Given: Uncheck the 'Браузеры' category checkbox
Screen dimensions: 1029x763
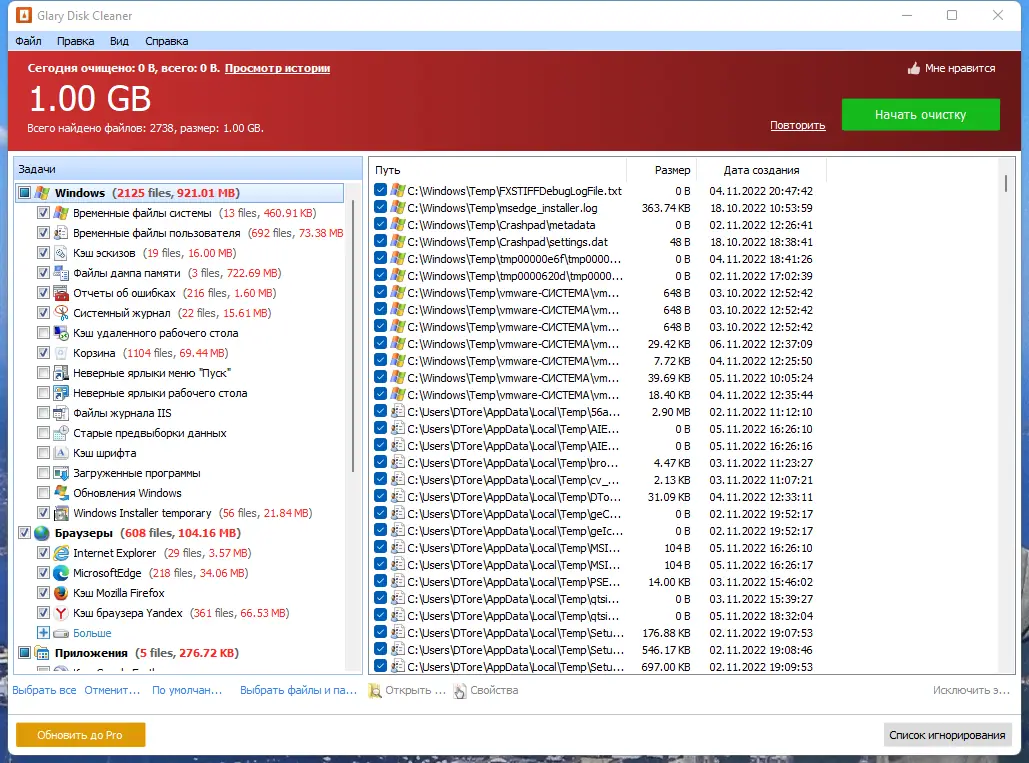Looking at the screenshot, I should [x=24, y=533].
